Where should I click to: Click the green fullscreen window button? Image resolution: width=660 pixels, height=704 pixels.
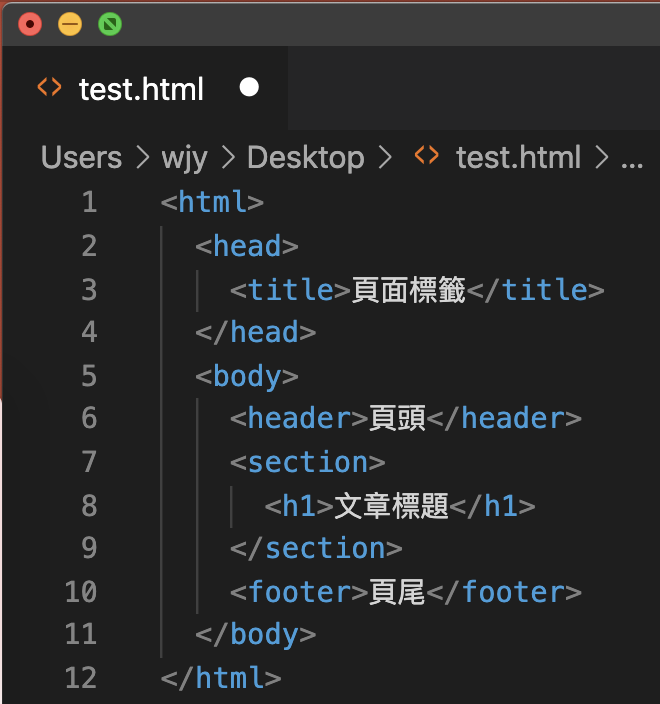tap(110, 24)
